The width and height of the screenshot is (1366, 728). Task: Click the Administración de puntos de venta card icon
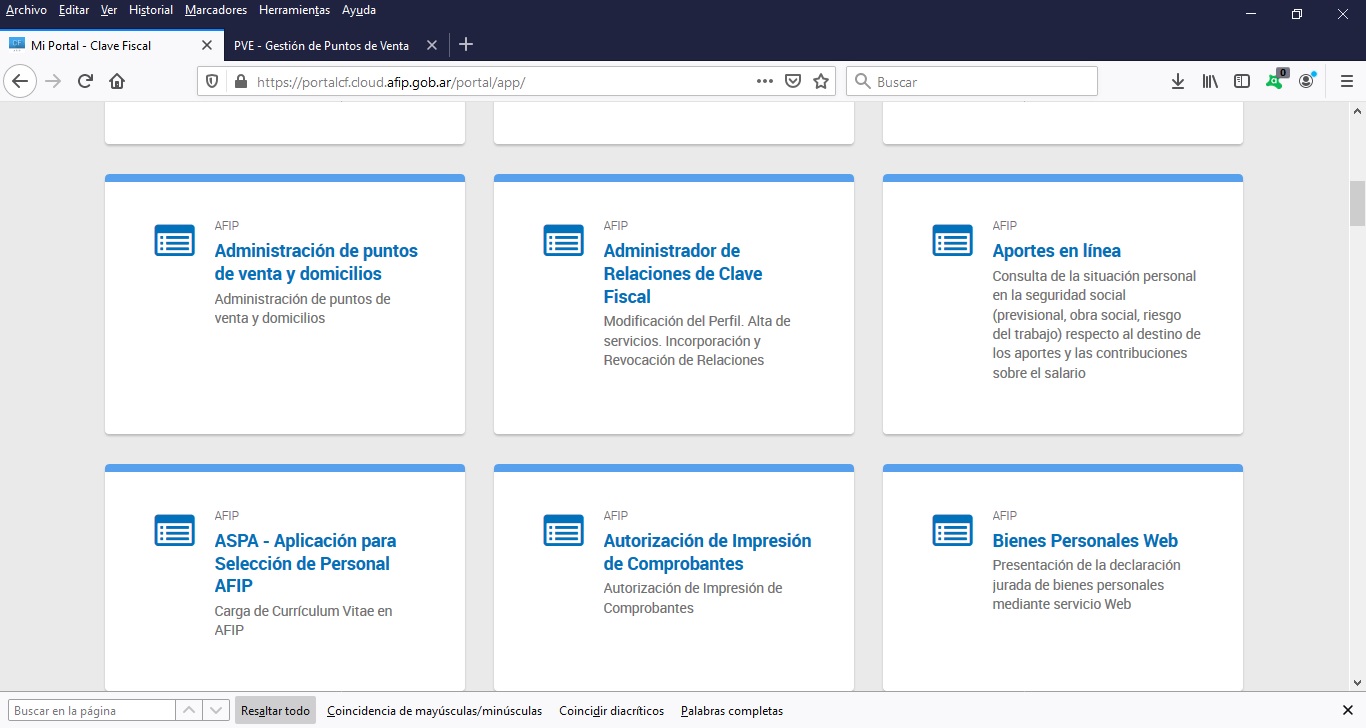(x=174, y=241)
